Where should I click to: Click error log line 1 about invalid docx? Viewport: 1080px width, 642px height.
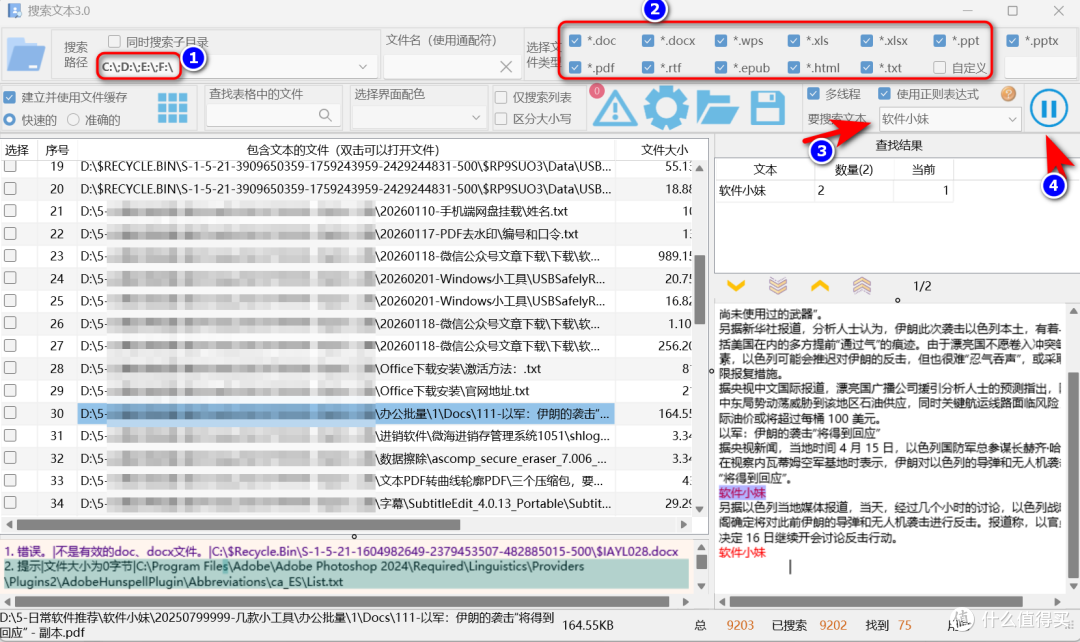[x=342, y=551]
